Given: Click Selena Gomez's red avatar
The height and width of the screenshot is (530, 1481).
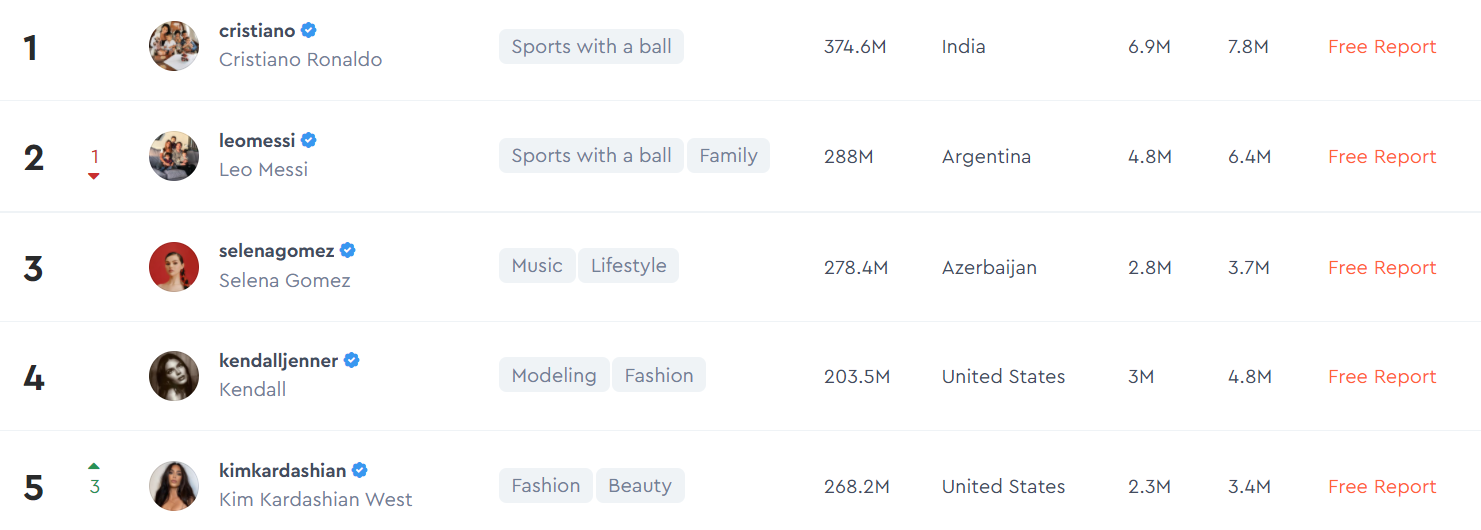Looking at the screenshot, I should [174, 267].
